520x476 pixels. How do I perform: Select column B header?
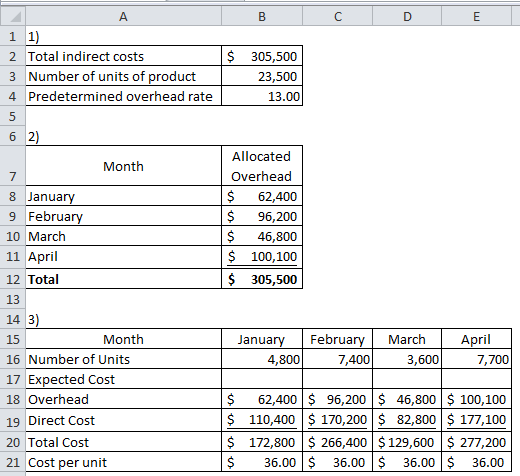pos(262,16)
